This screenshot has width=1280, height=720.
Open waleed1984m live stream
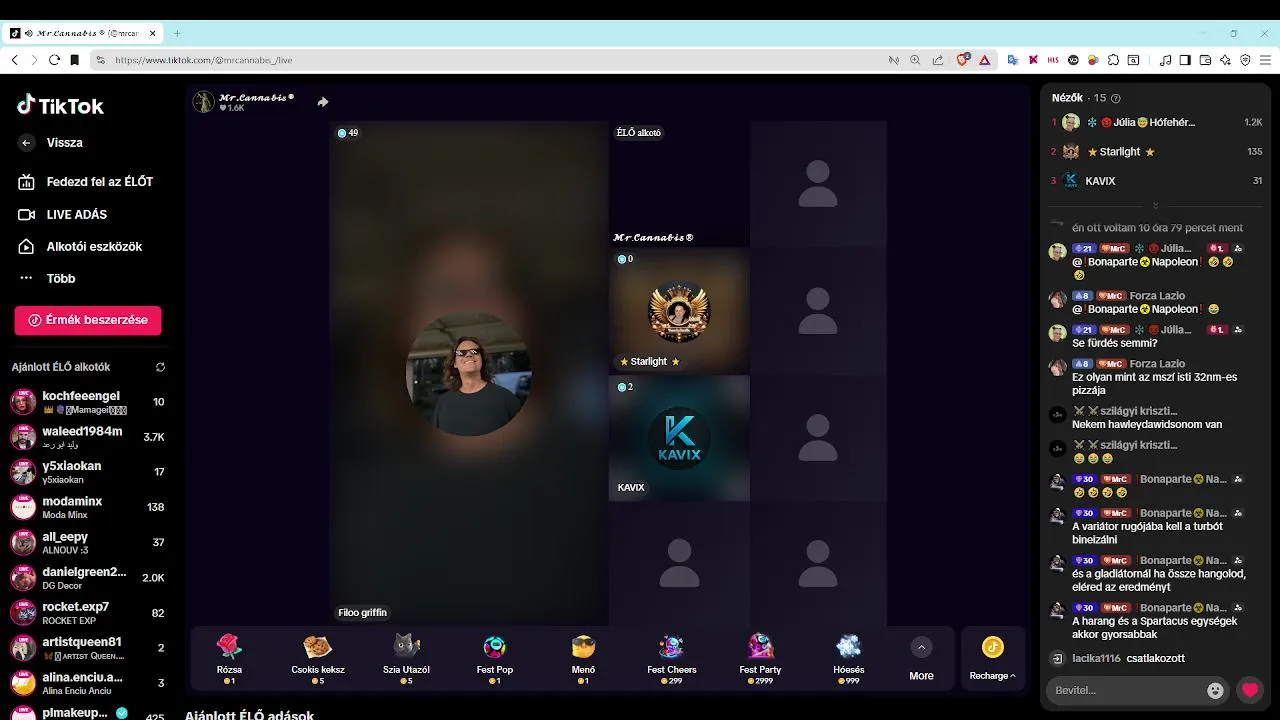click(88, 437)
